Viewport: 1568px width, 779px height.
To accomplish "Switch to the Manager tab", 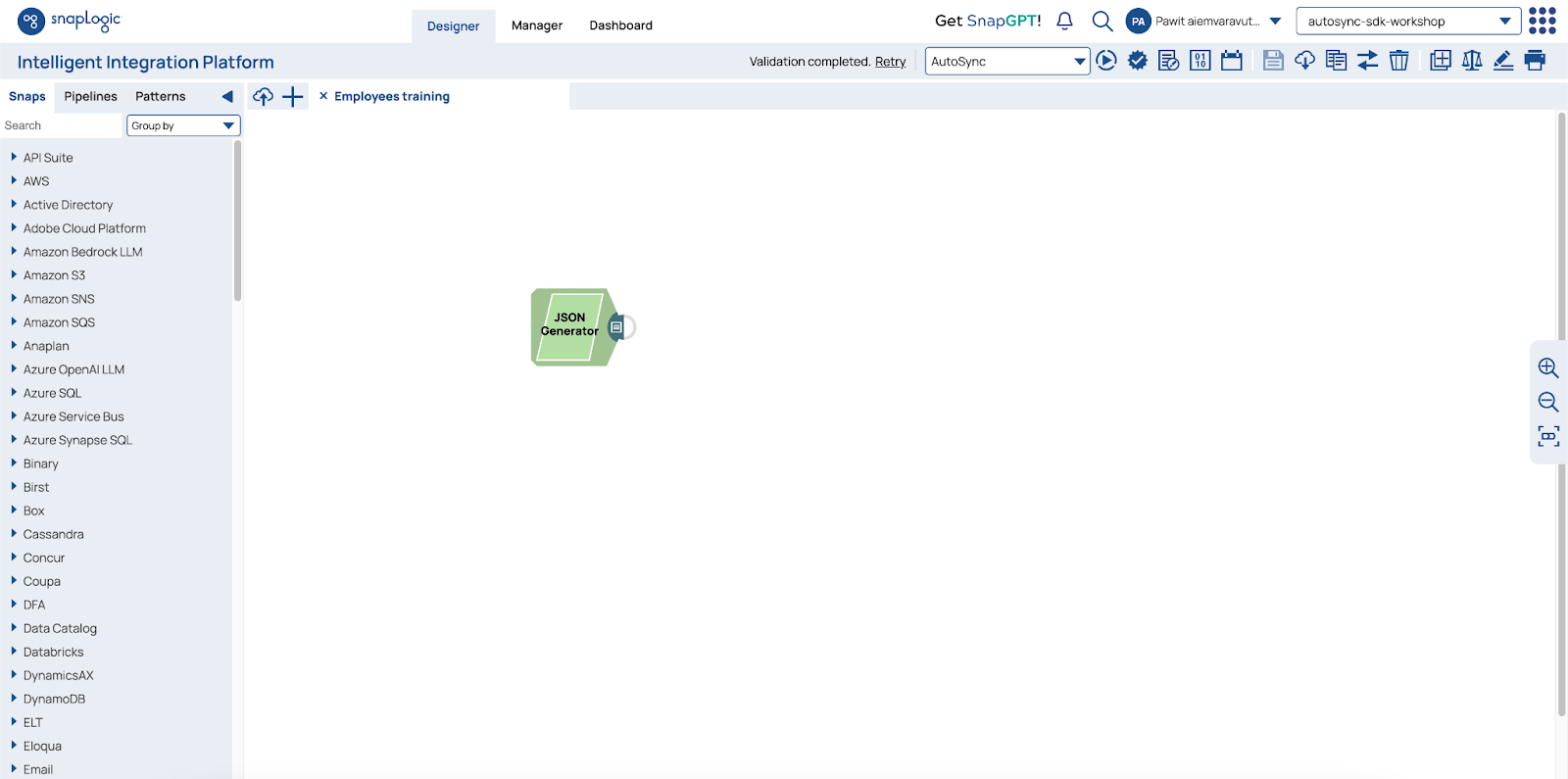I will click(x=537, y=25).
